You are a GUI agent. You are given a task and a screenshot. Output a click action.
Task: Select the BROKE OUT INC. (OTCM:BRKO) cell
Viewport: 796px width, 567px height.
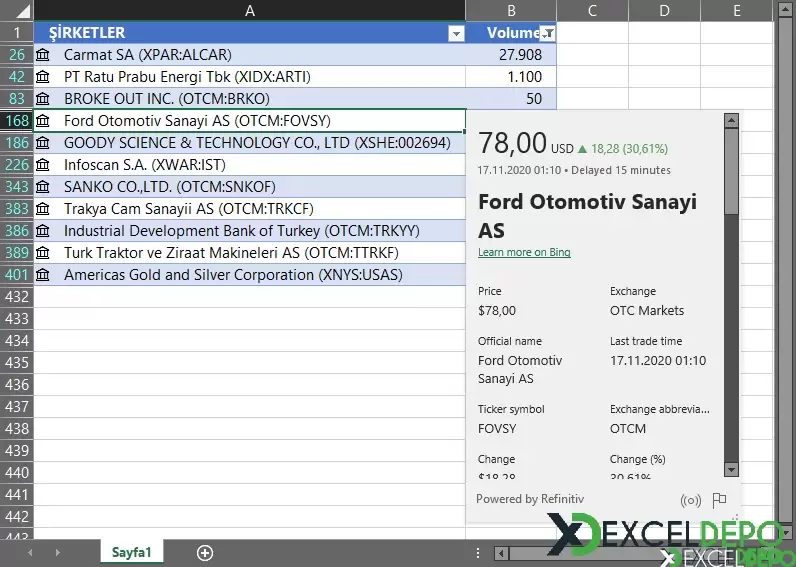point(249,98)
